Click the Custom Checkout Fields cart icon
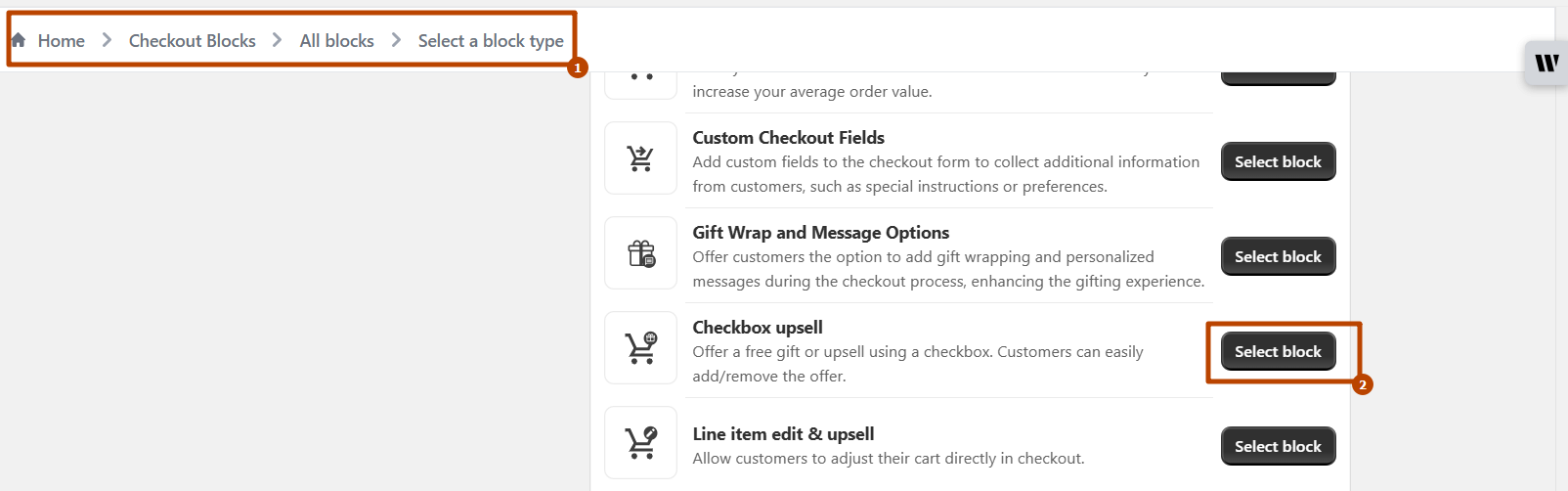 [x=641, y=158]
